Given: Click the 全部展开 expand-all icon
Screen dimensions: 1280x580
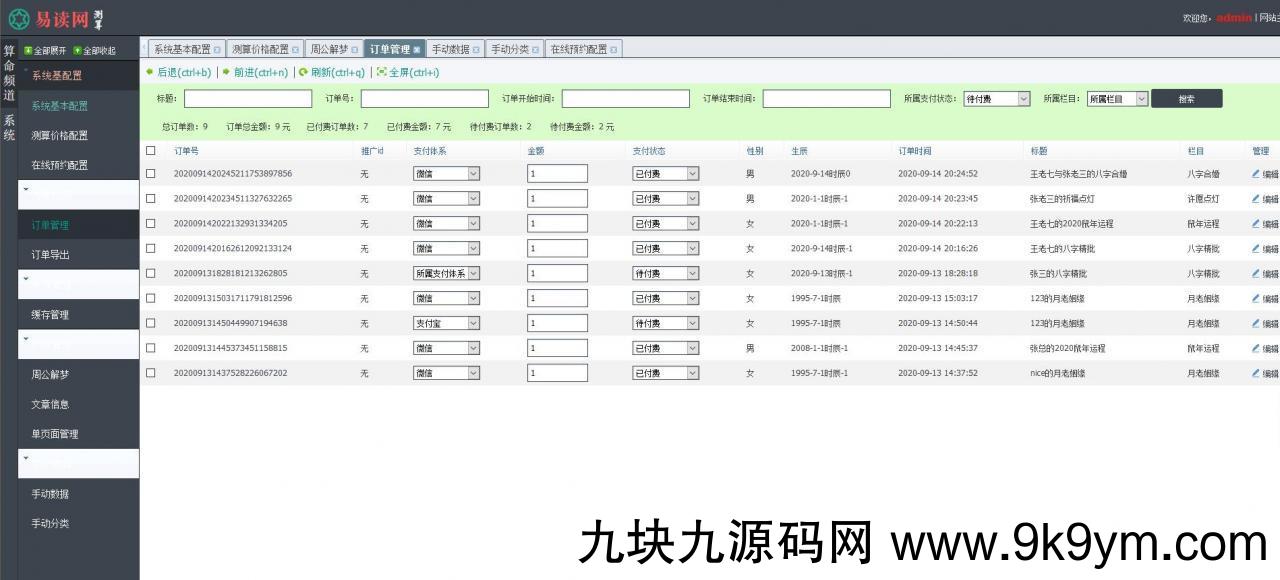Looking at the screenshot, I should pyautogui.click(x=28, y=51).
